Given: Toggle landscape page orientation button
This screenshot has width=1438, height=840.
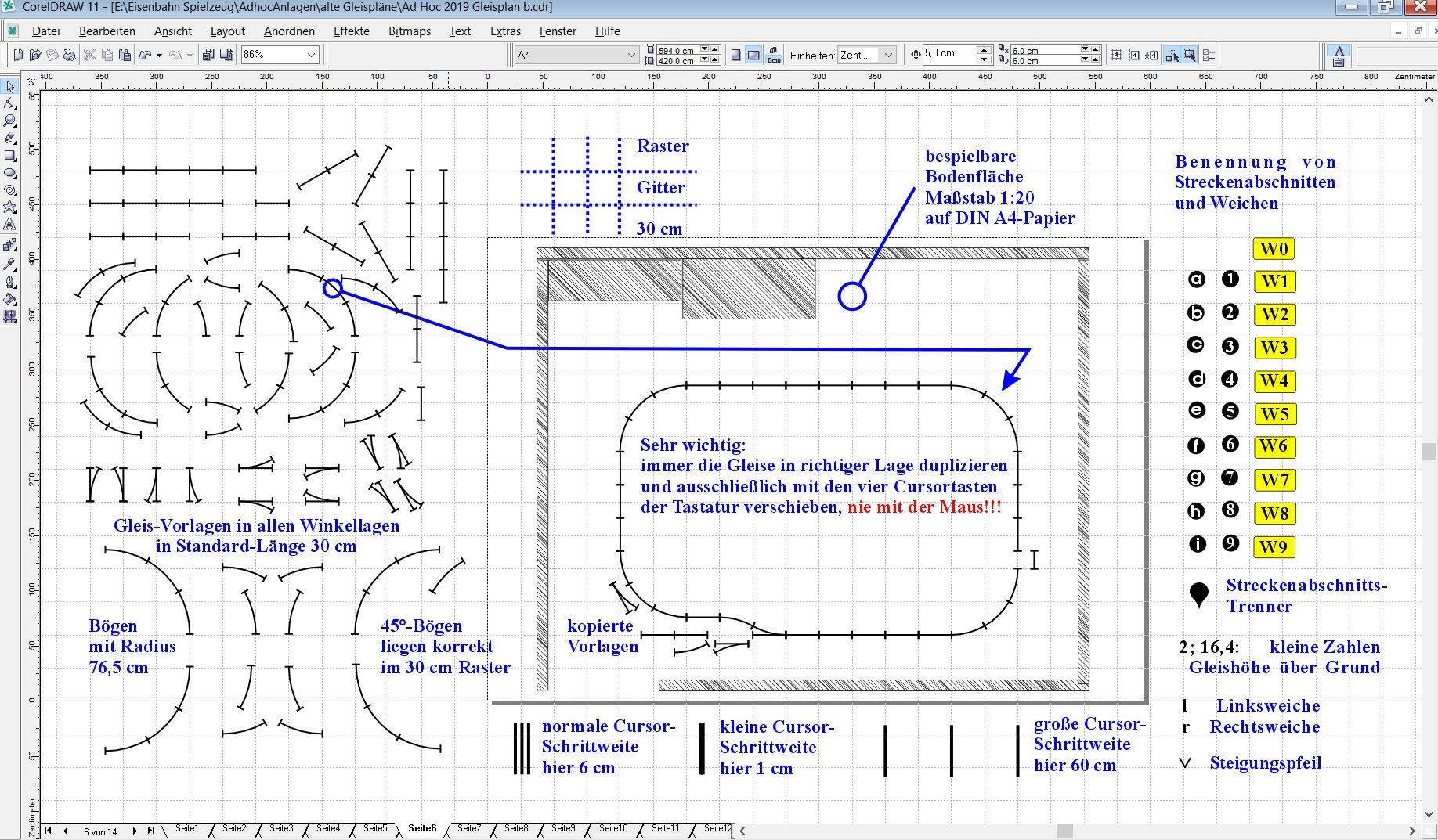Looking at the screenshot, I should tap(753, 55).
